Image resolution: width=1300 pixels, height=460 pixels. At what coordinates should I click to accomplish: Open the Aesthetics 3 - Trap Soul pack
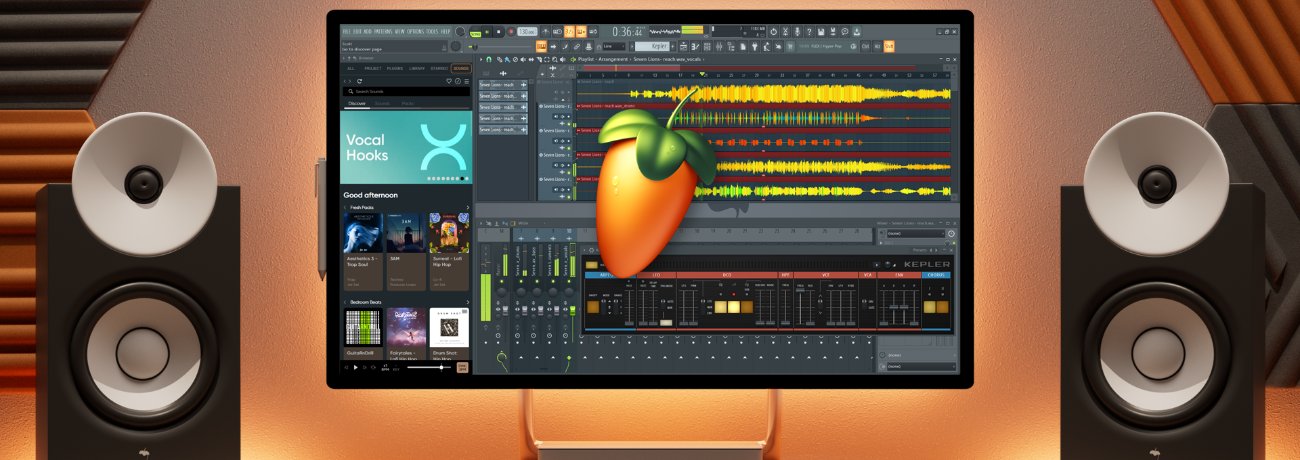(x=363, y=250)
